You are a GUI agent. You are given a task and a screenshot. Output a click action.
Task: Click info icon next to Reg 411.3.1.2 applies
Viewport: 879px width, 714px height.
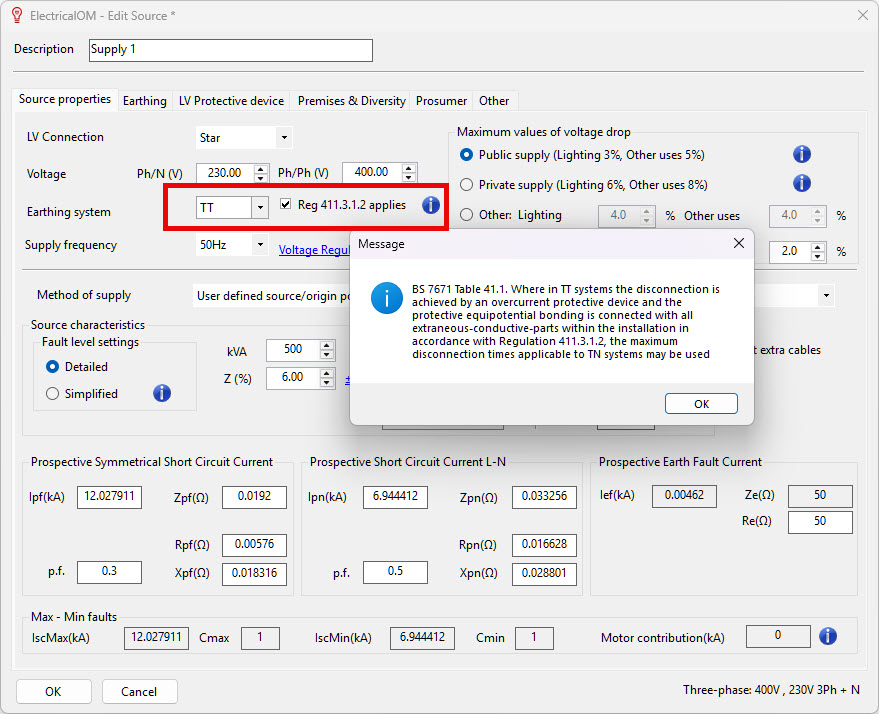430,205
